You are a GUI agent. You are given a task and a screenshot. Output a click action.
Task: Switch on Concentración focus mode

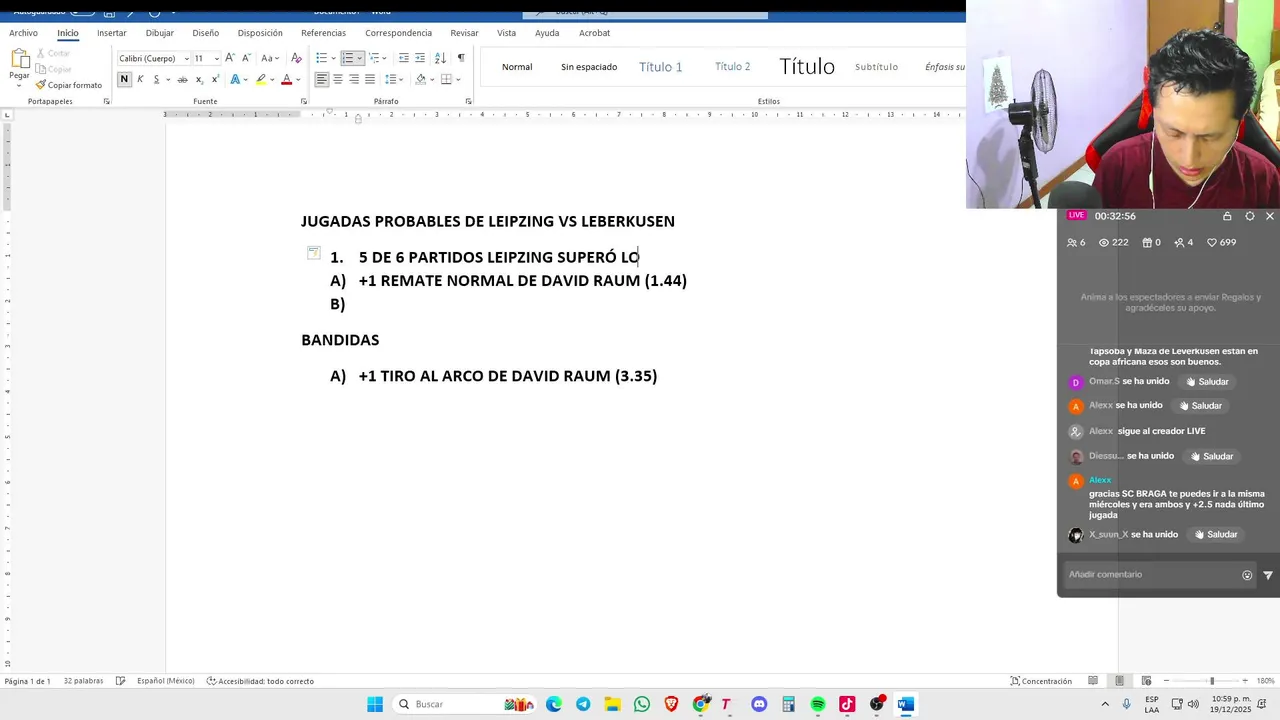(1041, 681)
